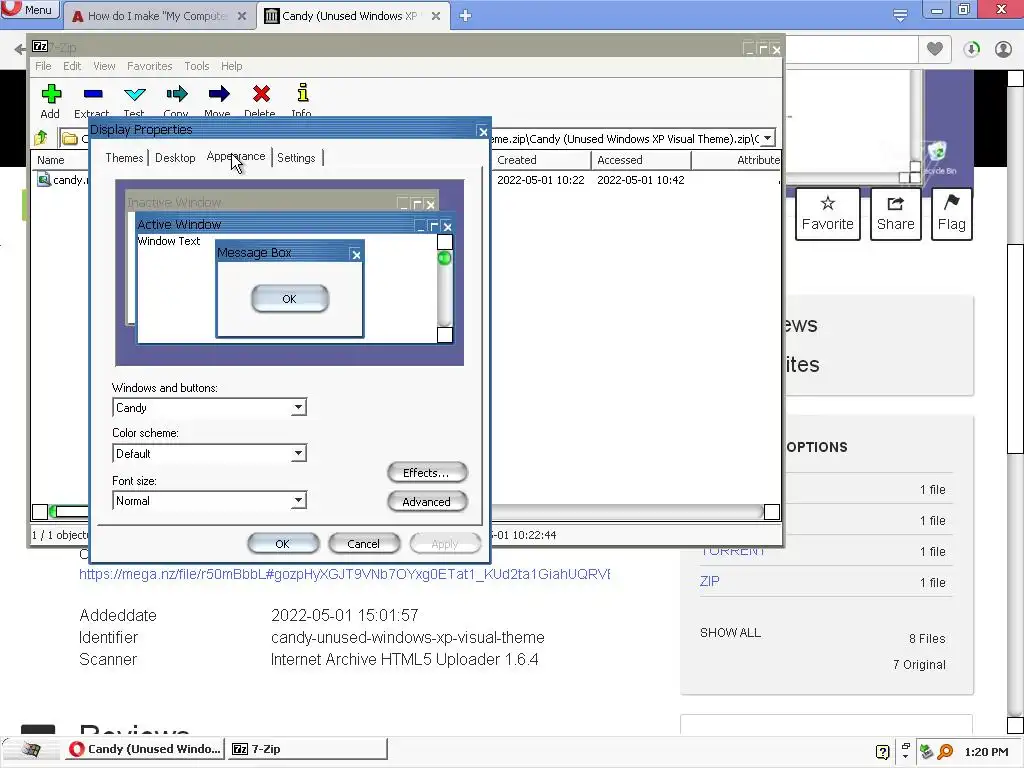
Task: Confirm Display Properties with OK
Action: click(283, 543)
